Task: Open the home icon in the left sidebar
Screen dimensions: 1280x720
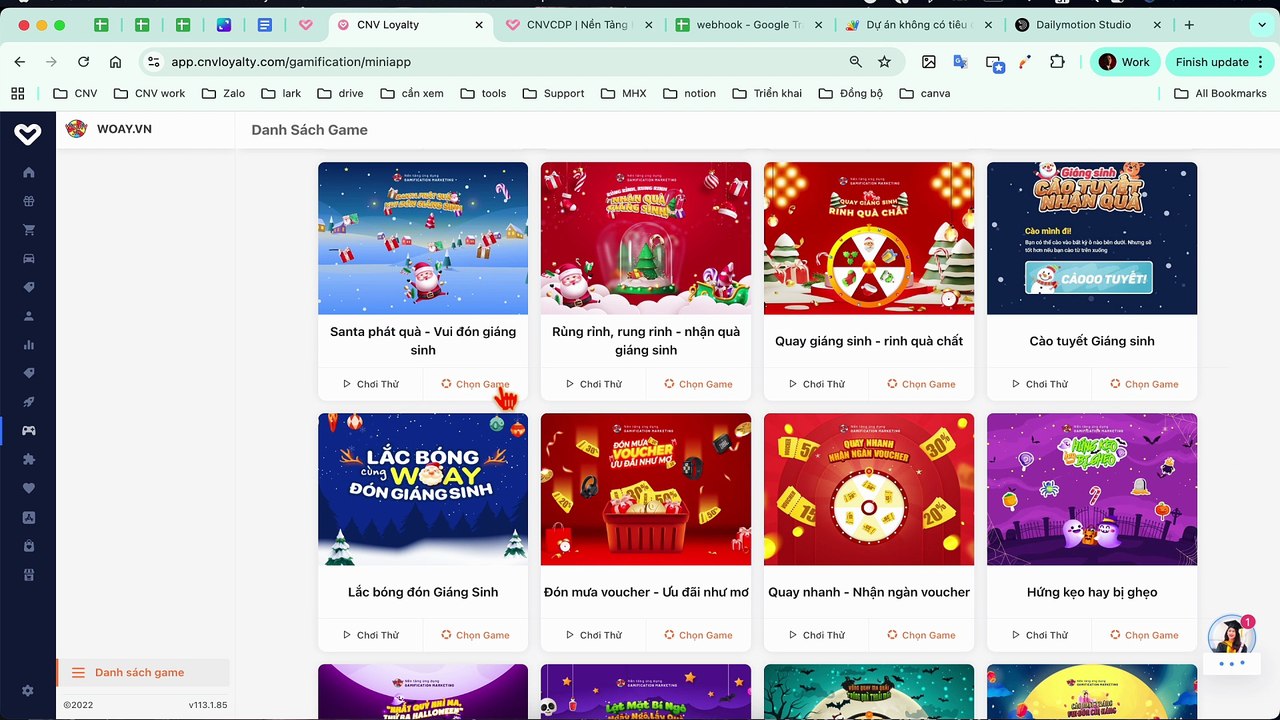Action: [28, 172]
